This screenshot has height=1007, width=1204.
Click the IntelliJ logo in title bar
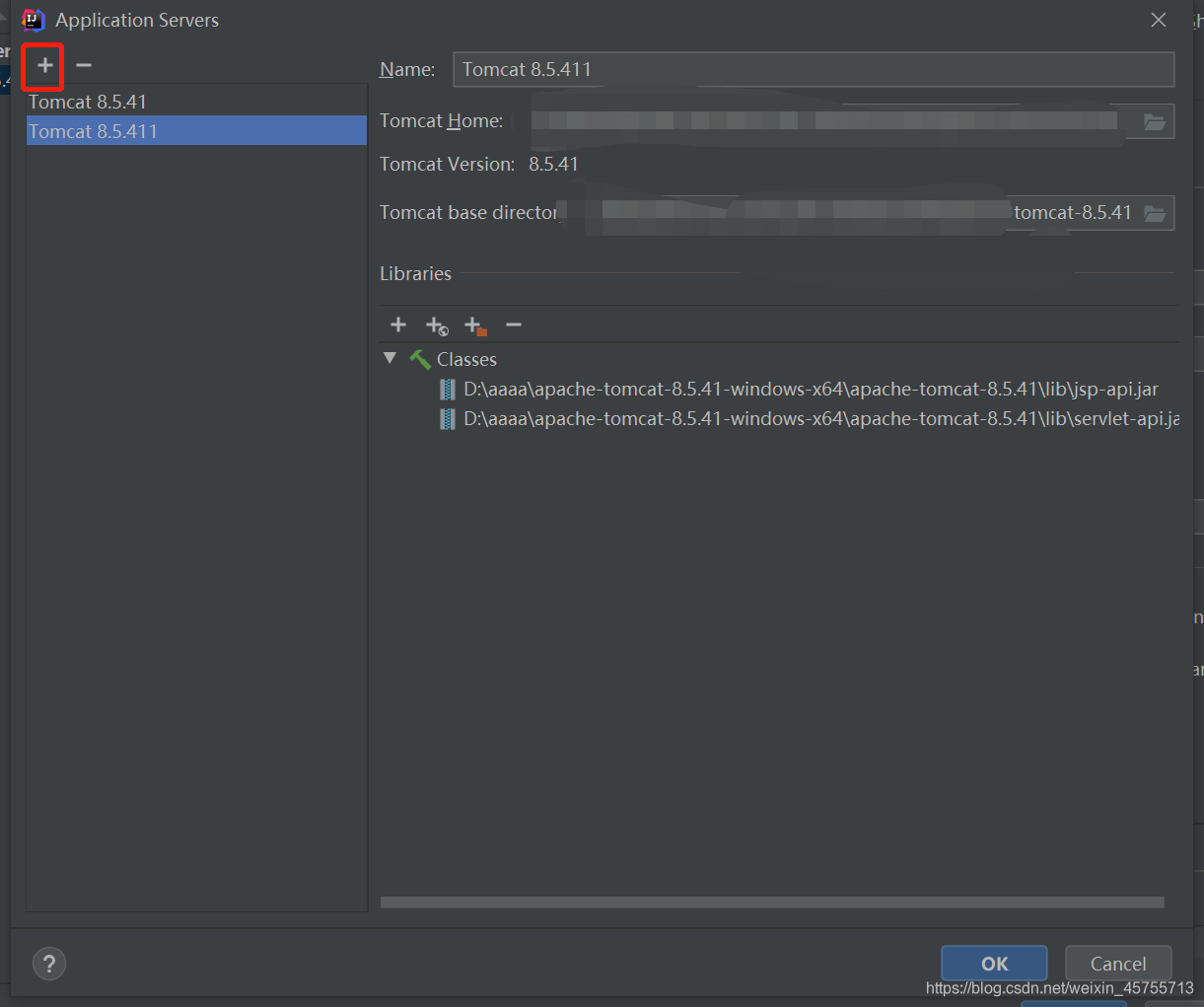33,20
